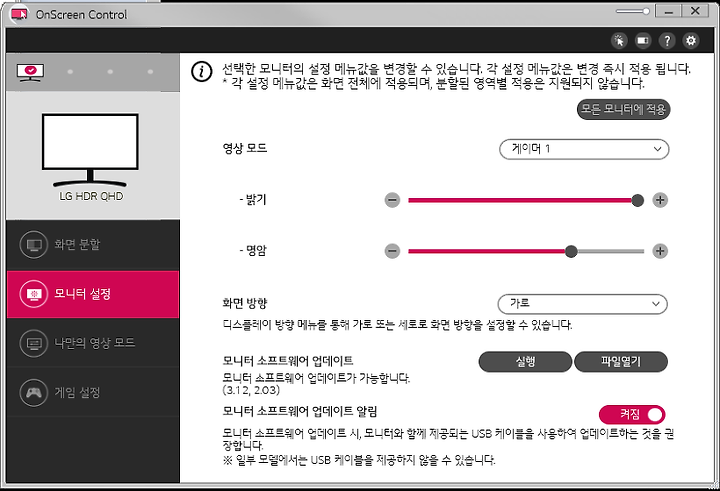Click the 게임 설정 gamepad icon
The image size is (720, 491).
[34, 392]
